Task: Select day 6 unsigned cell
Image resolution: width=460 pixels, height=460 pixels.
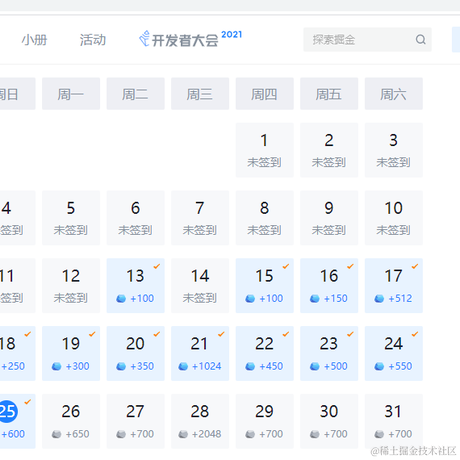Action: [x=135, y=218]
